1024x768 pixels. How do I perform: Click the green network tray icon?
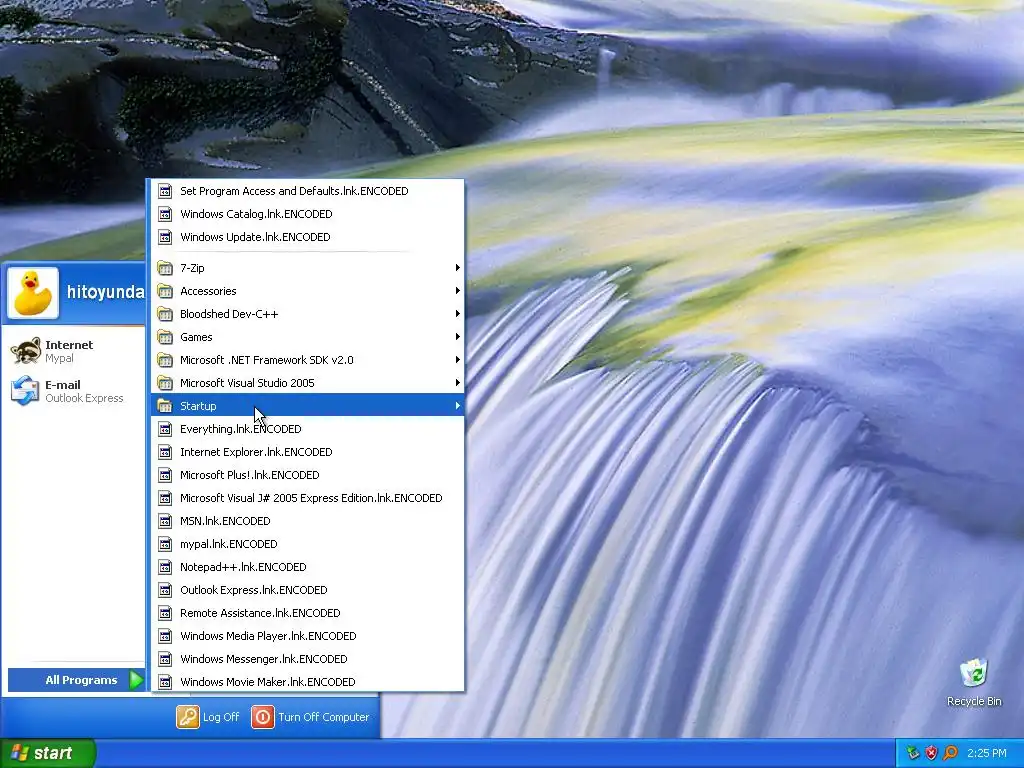point(912,753)
